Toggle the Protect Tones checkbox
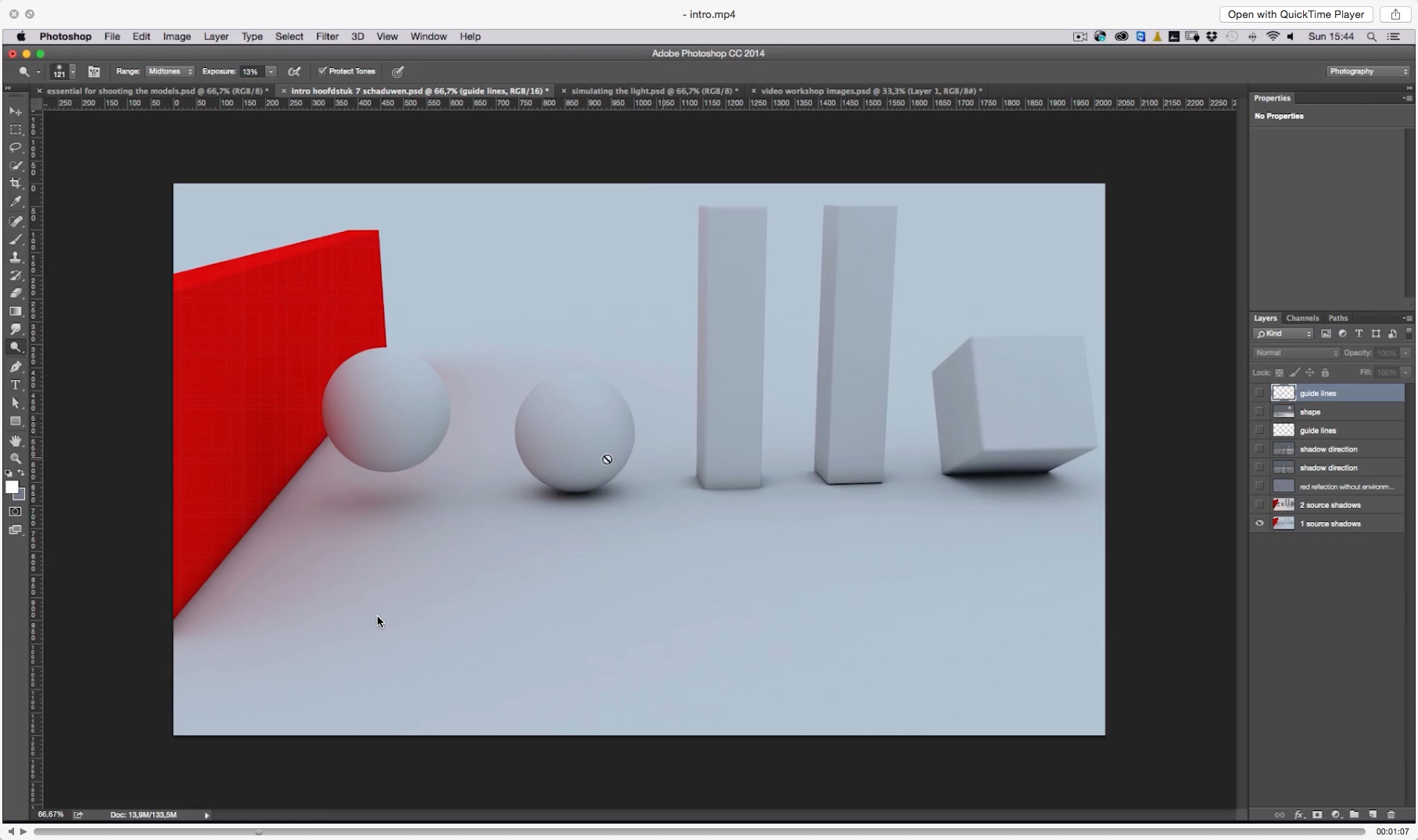Image resolution: width=1418 pixels, height=840 pixels. [322, 71]
